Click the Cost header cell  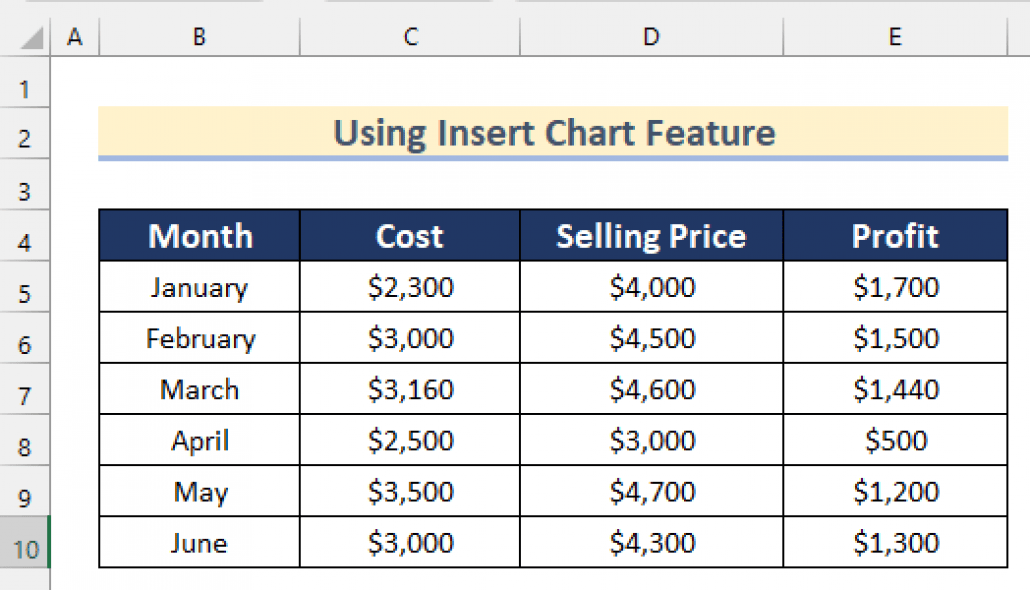click(x=409, y=236)
